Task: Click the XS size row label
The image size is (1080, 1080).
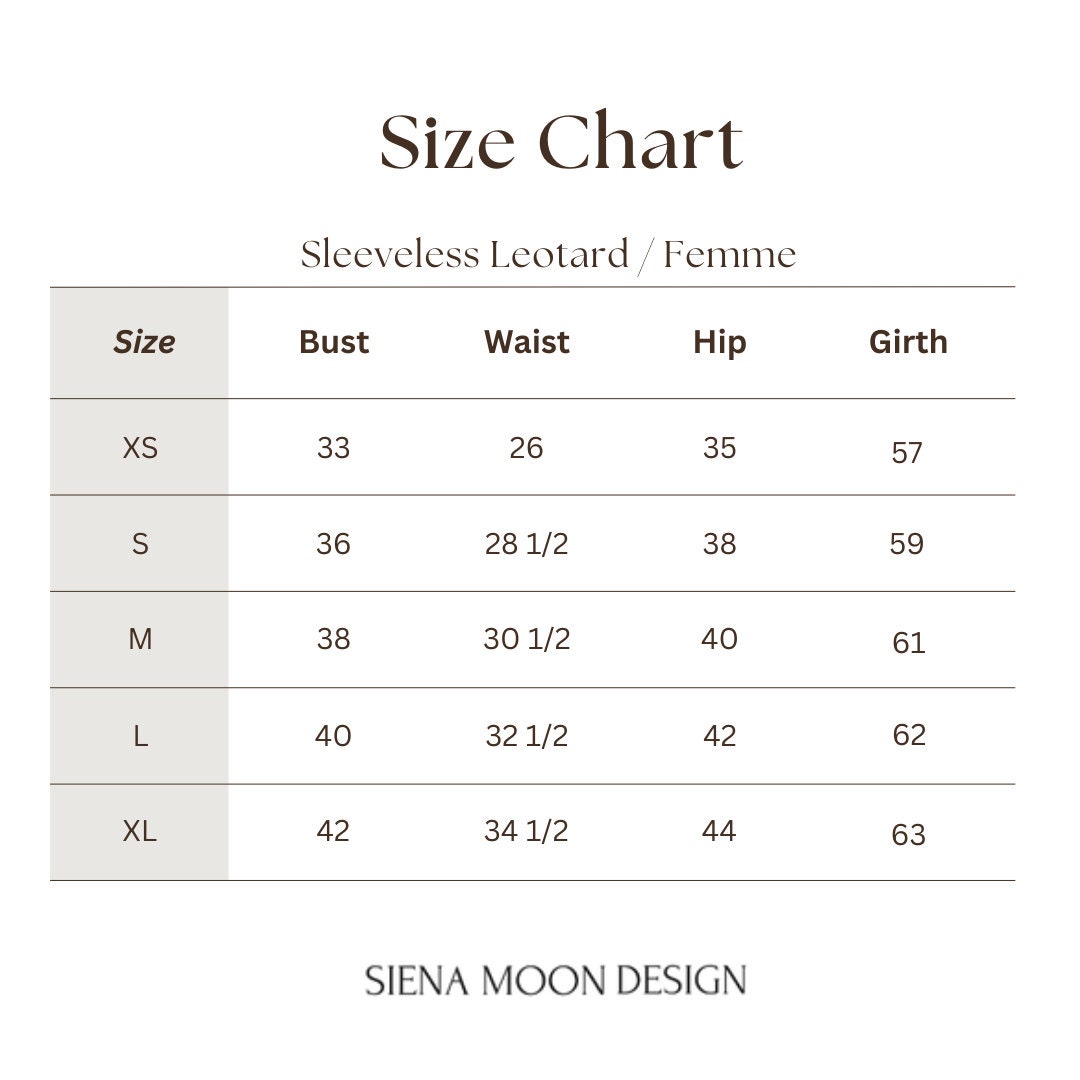Action: point(141,448)
